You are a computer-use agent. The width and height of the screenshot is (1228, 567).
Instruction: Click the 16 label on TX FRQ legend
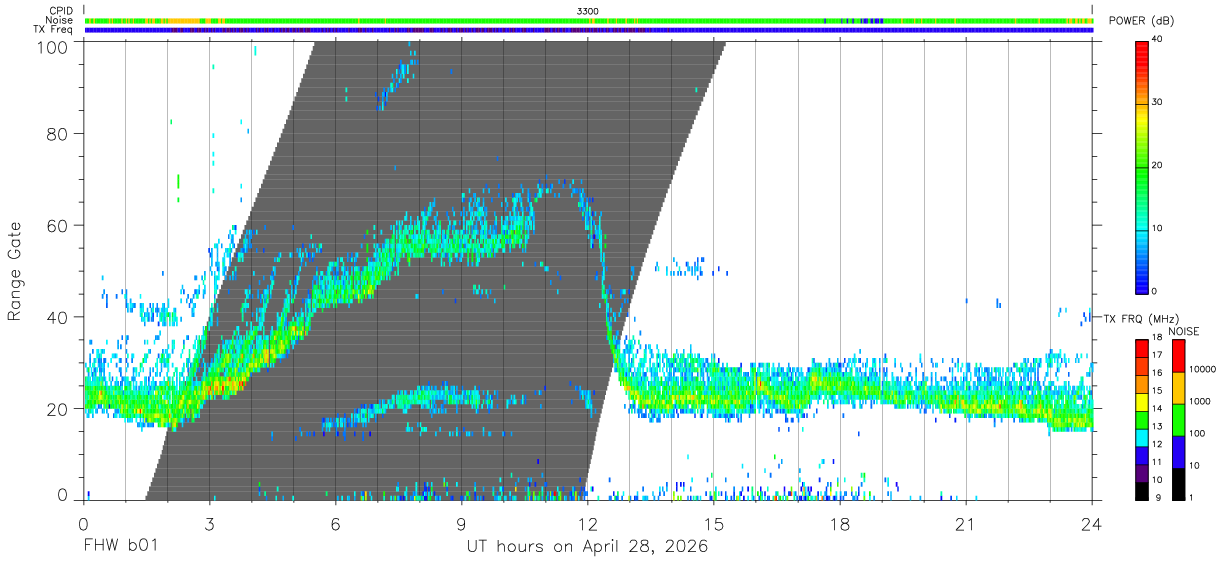pos(1158,372)
